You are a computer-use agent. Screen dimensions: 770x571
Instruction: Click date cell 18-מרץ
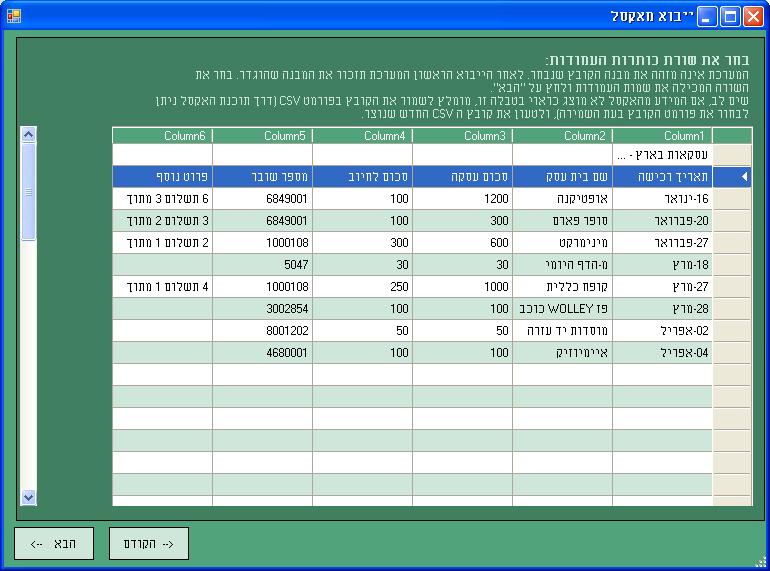pyautogui.click(x=662, y=265)
